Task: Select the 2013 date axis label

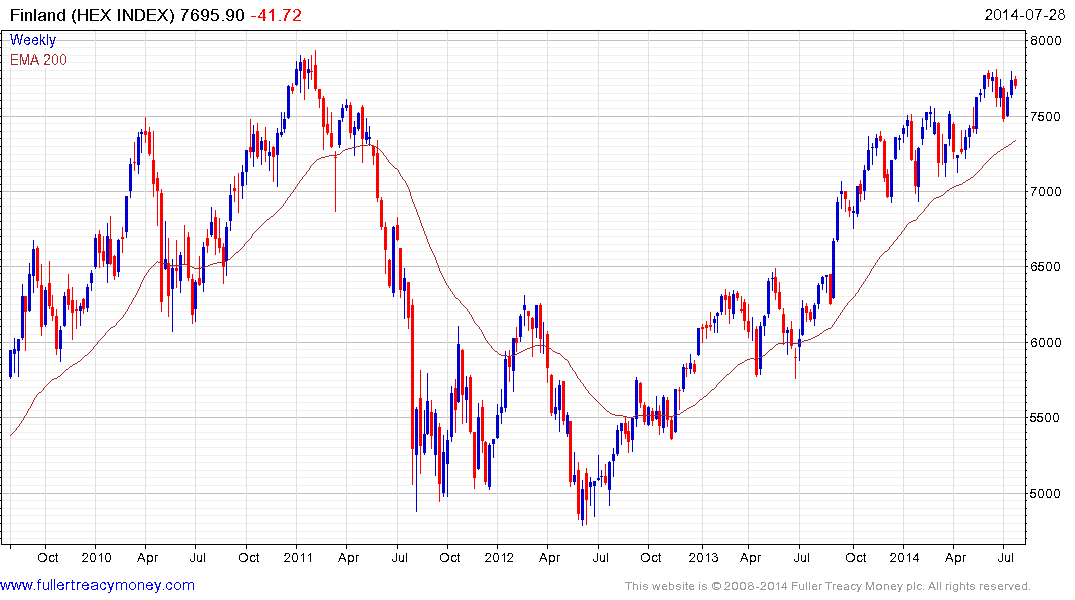Action: 703,557
